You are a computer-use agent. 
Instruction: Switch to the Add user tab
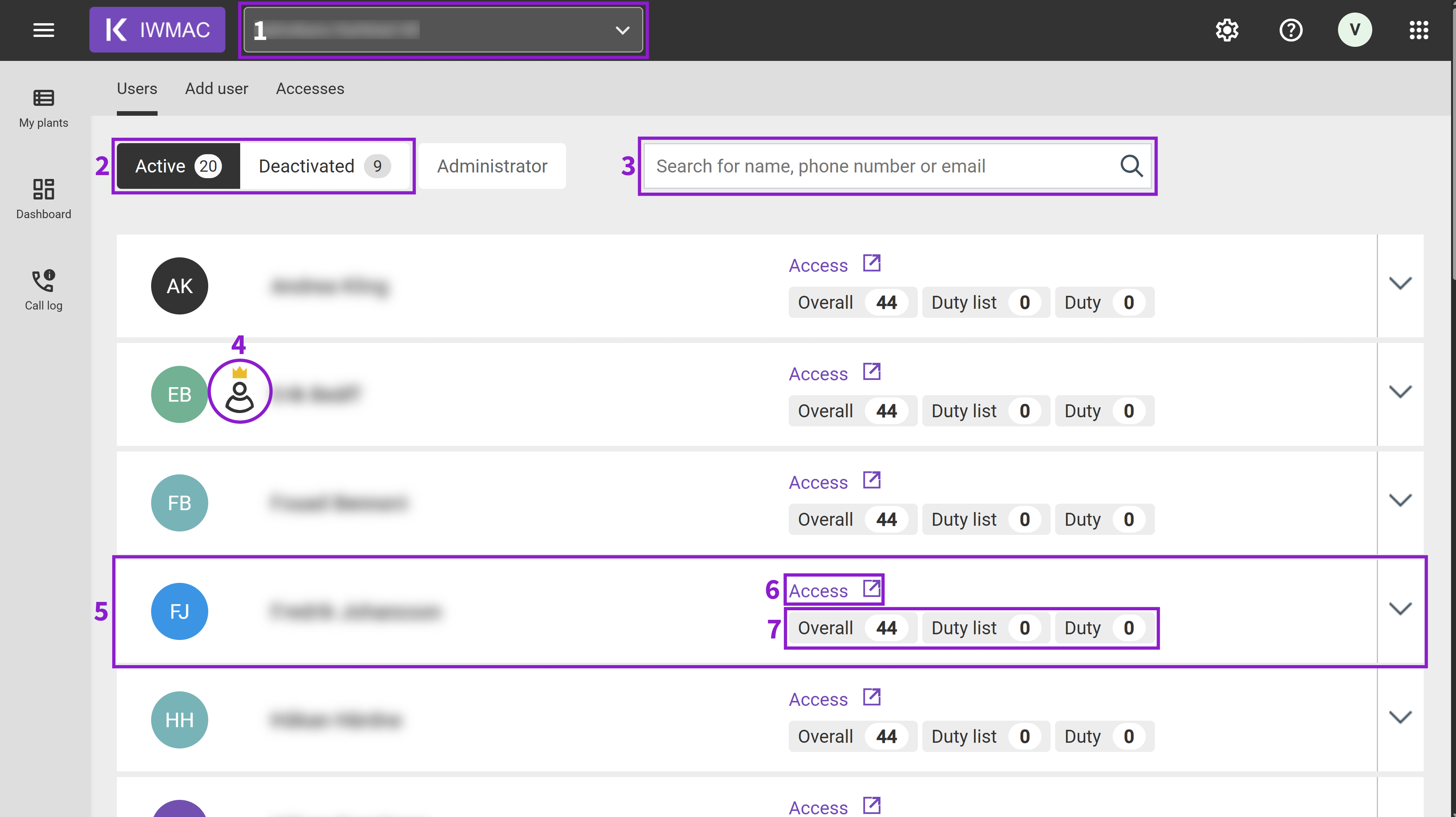pyautogui.click(x=217, y=89)
